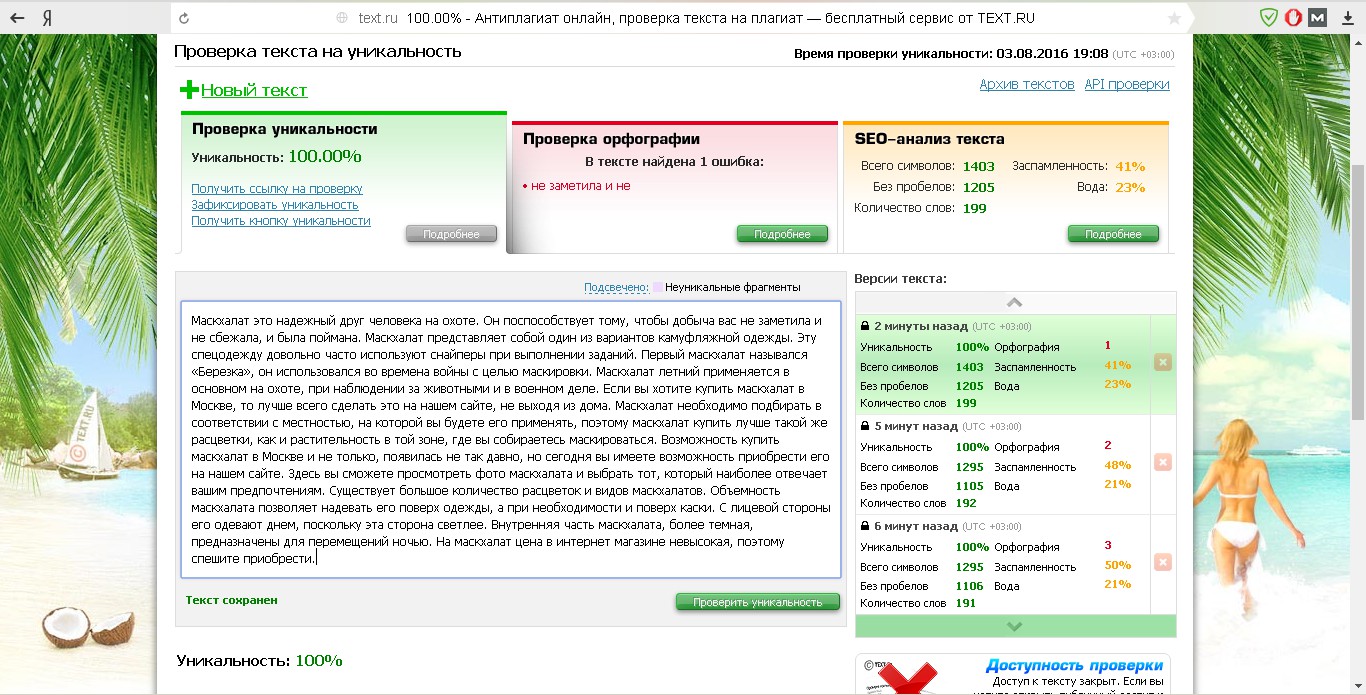The width and height of the screenshot is (1366, 695).
Task: Click the Текст сохранен status message
Action: (231, 600)
